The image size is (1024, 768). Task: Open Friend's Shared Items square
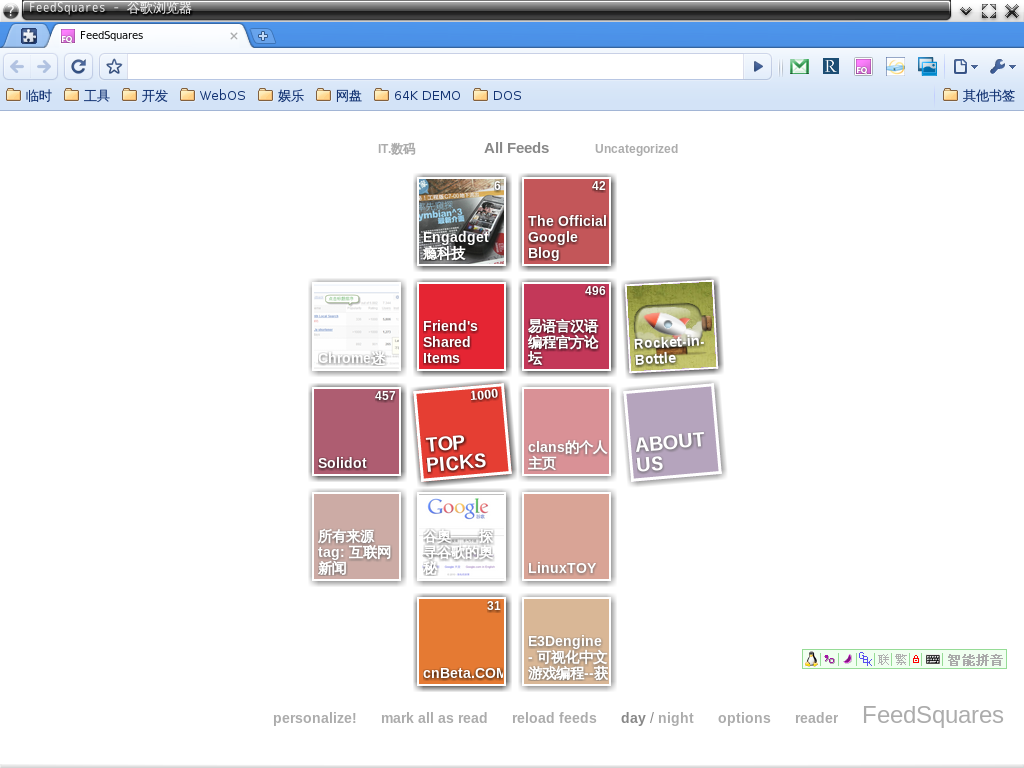[x=461, y=327]
